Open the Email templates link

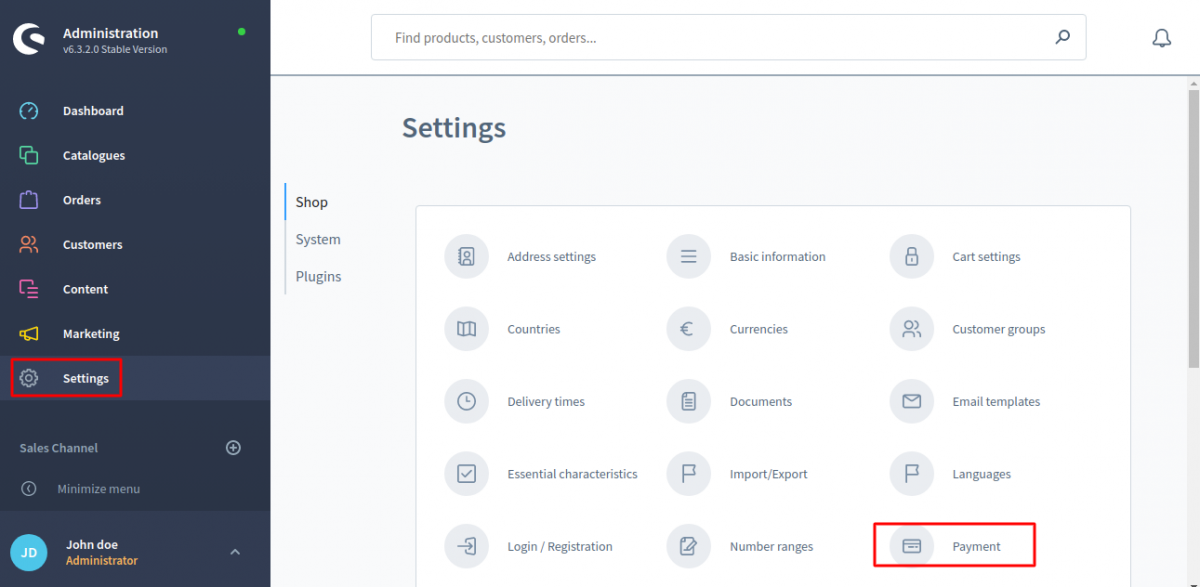[x=996, y=402]
